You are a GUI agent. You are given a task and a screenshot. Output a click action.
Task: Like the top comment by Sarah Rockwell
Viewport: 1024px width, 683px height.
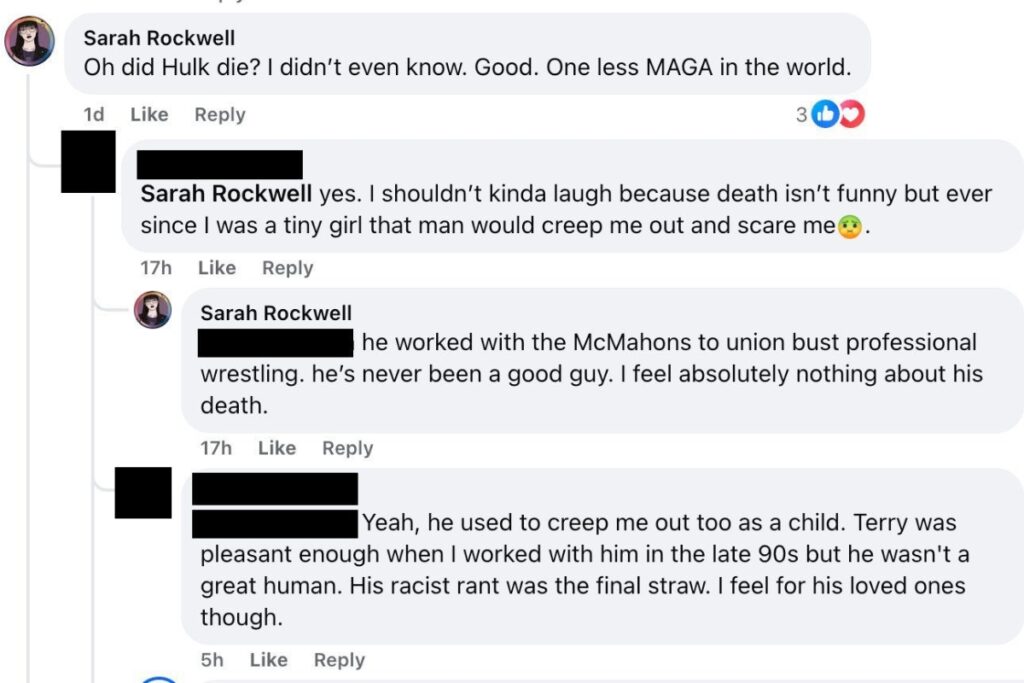149,115
